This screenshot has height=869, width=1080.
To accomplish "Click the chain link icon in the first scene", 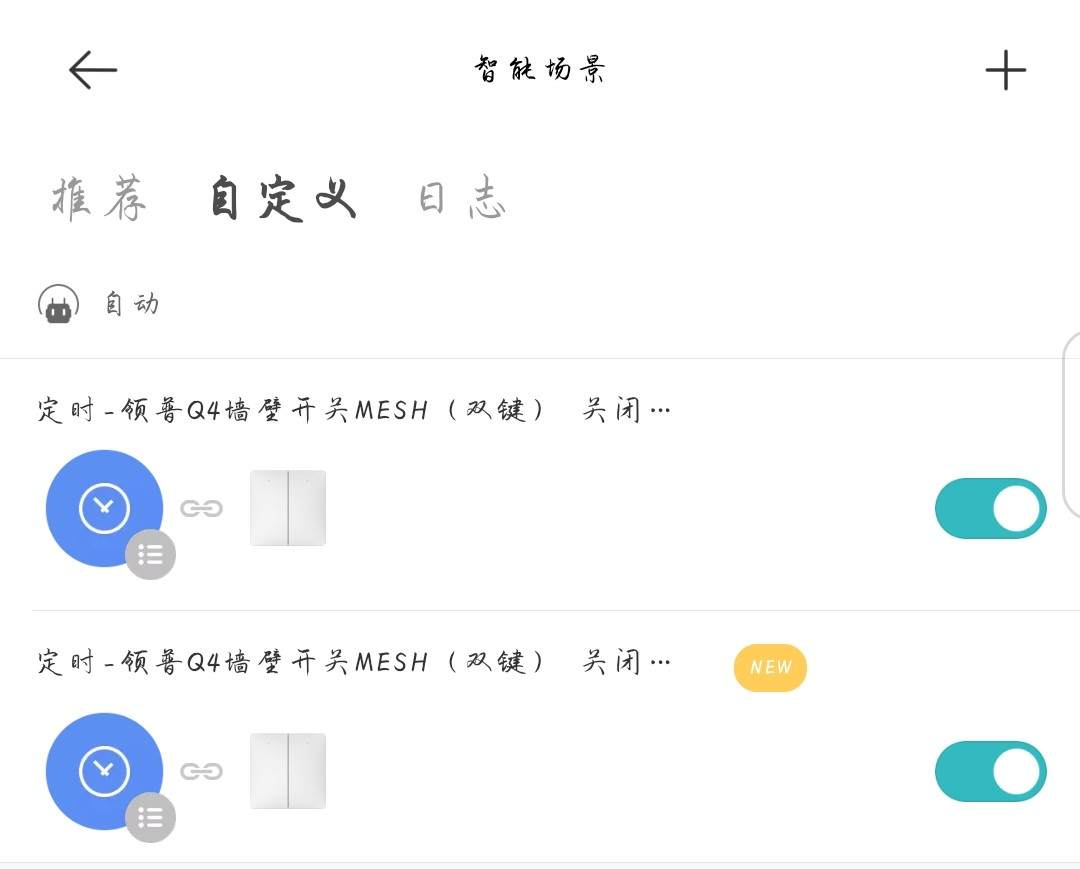I will tap(201, 508).
